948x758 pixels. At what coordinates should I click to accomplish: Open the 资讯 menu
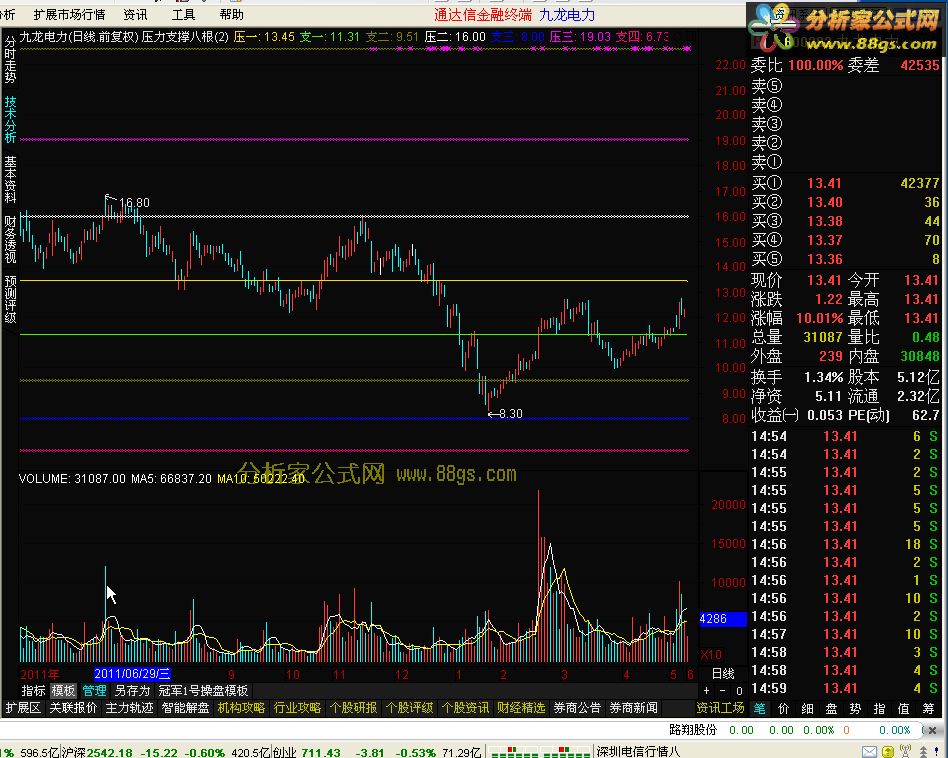point(135,15)
